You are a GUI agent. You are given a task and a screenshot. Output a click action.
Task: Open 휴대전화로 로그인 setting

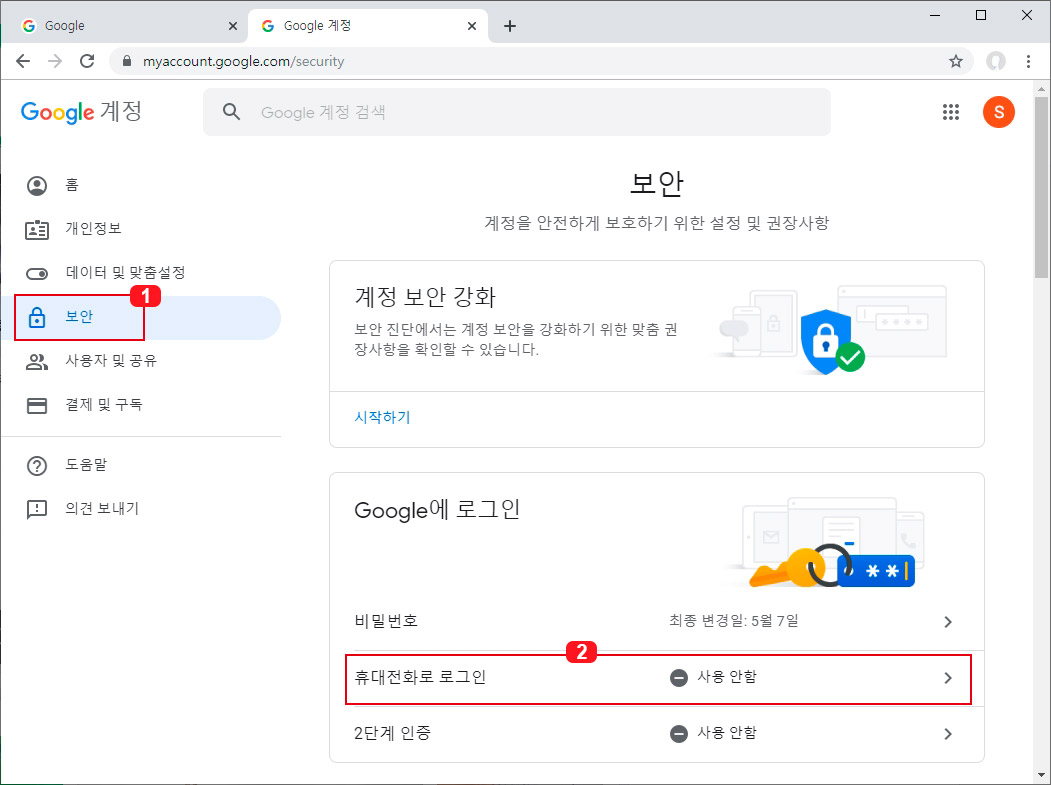pyautogui.click(x=657, y=678)
